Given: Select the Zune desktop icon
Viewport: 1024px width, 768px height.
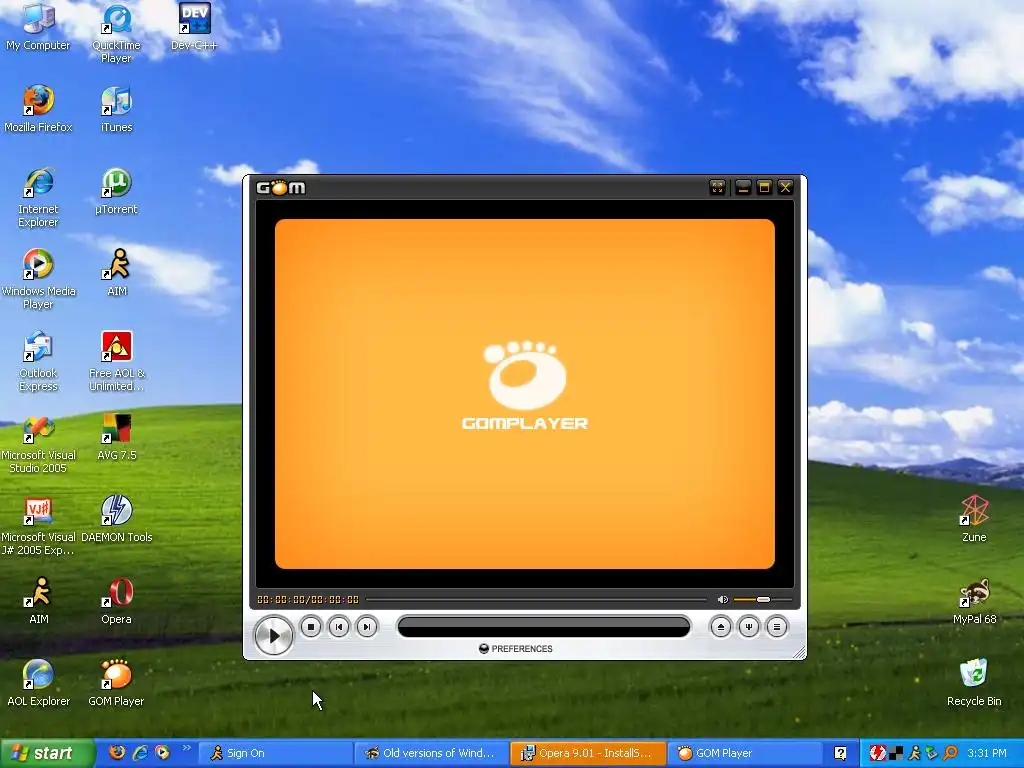Looking at the screenshot, I should pyautogui.click(x=974, y=519).
